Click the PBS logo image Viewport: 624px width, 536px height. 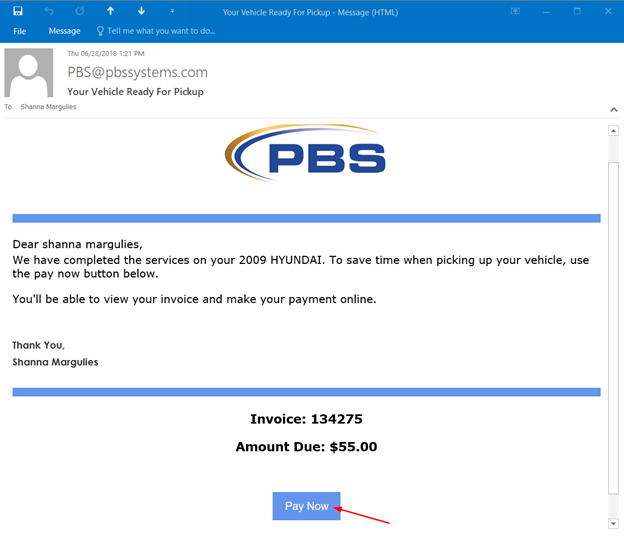305,153
